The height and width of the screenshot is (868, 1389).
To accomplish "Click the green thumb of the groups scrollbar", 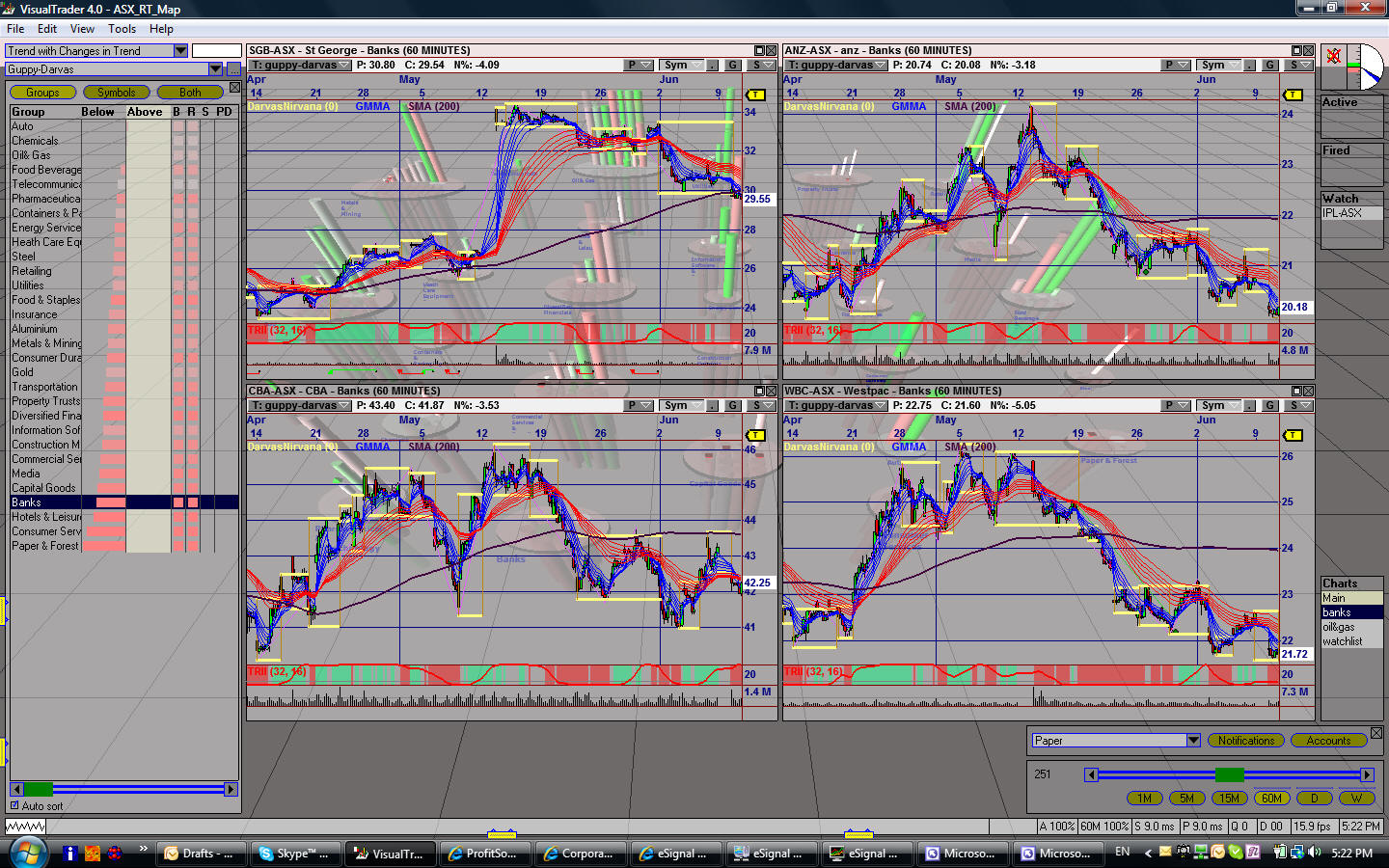I will [39, 789].
